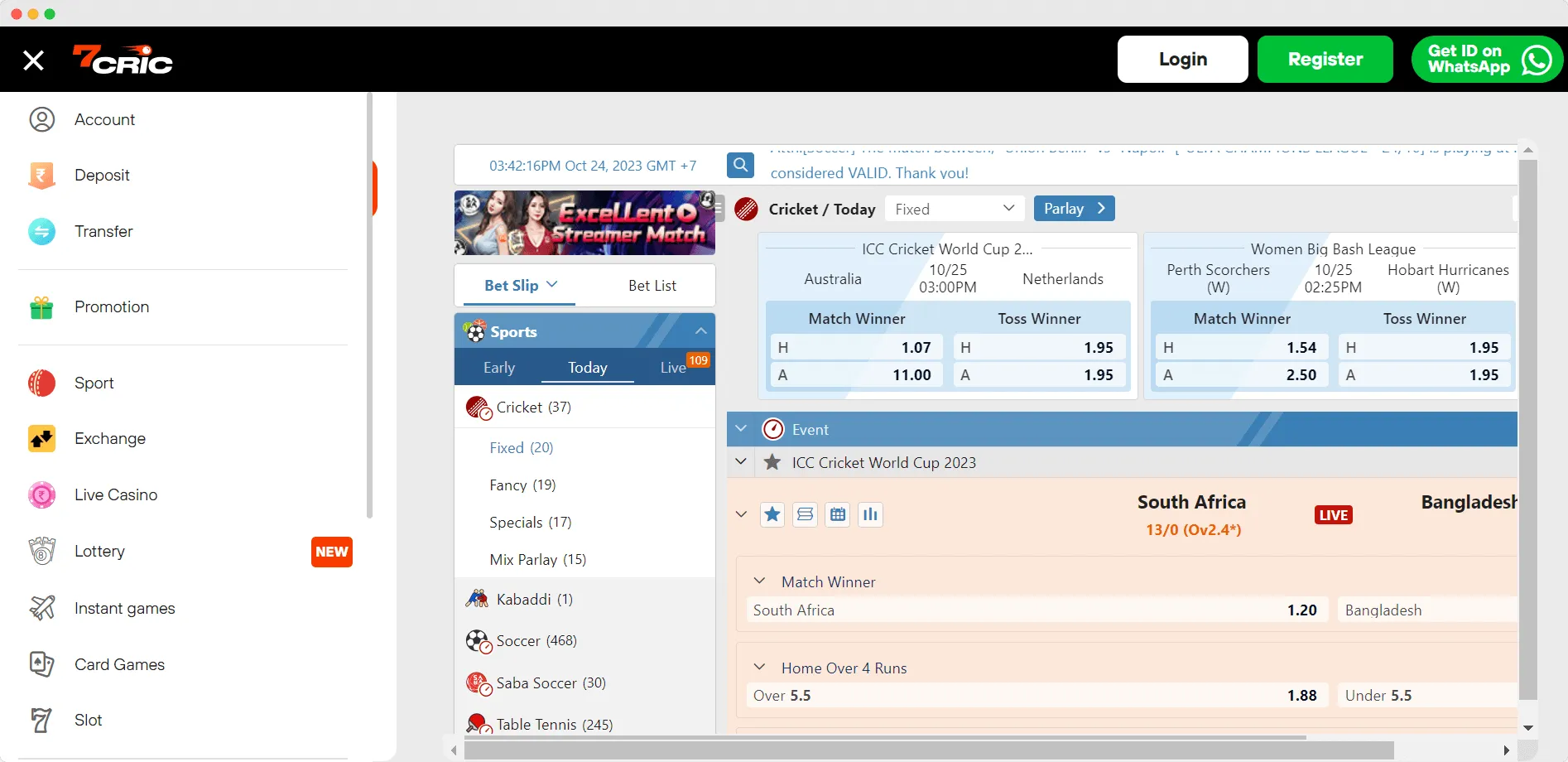Click the Instant games plane icon
1568x762 pixels.
[x=41, y=608]
